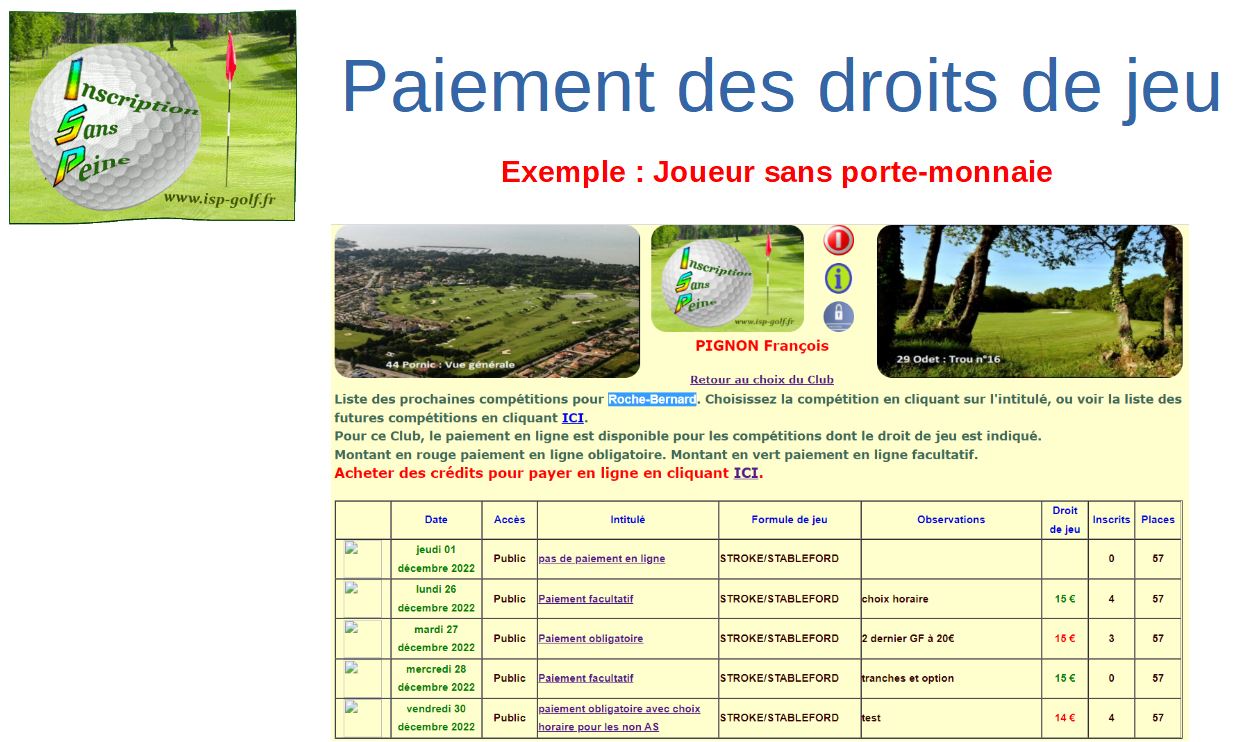Click the Inscrits count '3' for mardi 27

click(x=1111, y=639)
